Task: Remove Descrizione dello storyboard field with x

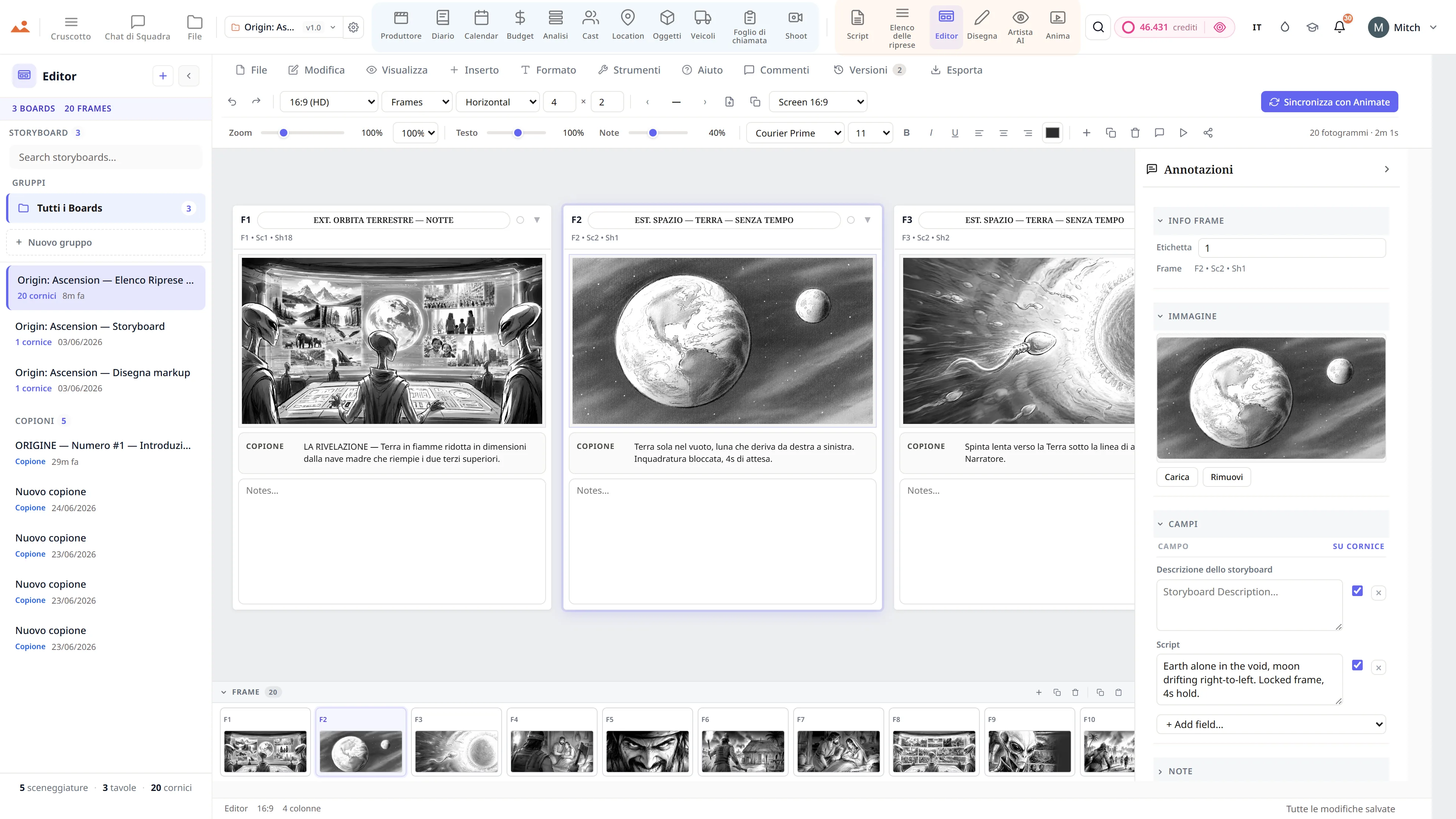Action: pos(1379,593)
